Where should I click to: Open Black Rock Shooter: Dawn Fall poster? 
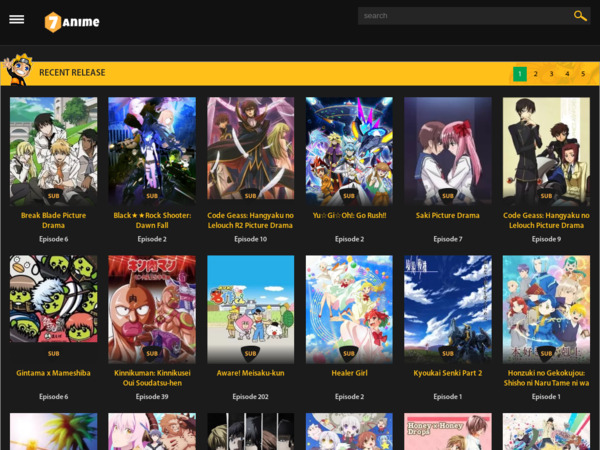point(152,152)
